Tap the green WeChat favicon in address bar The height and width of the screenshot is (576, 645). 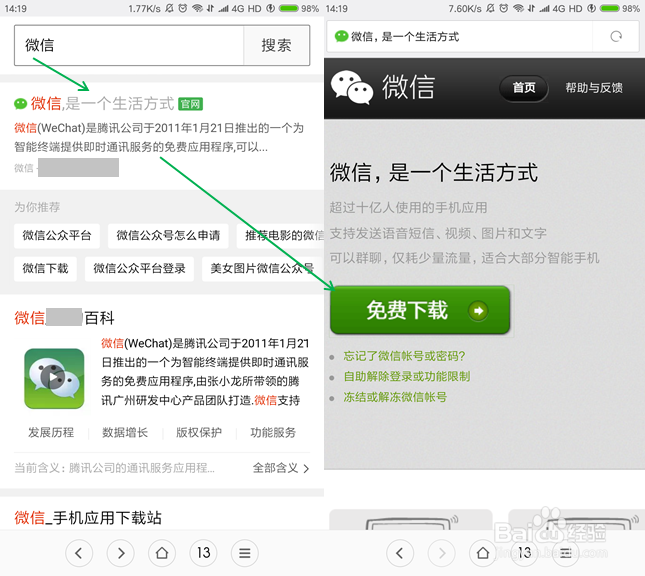click(x=341, y=37)
